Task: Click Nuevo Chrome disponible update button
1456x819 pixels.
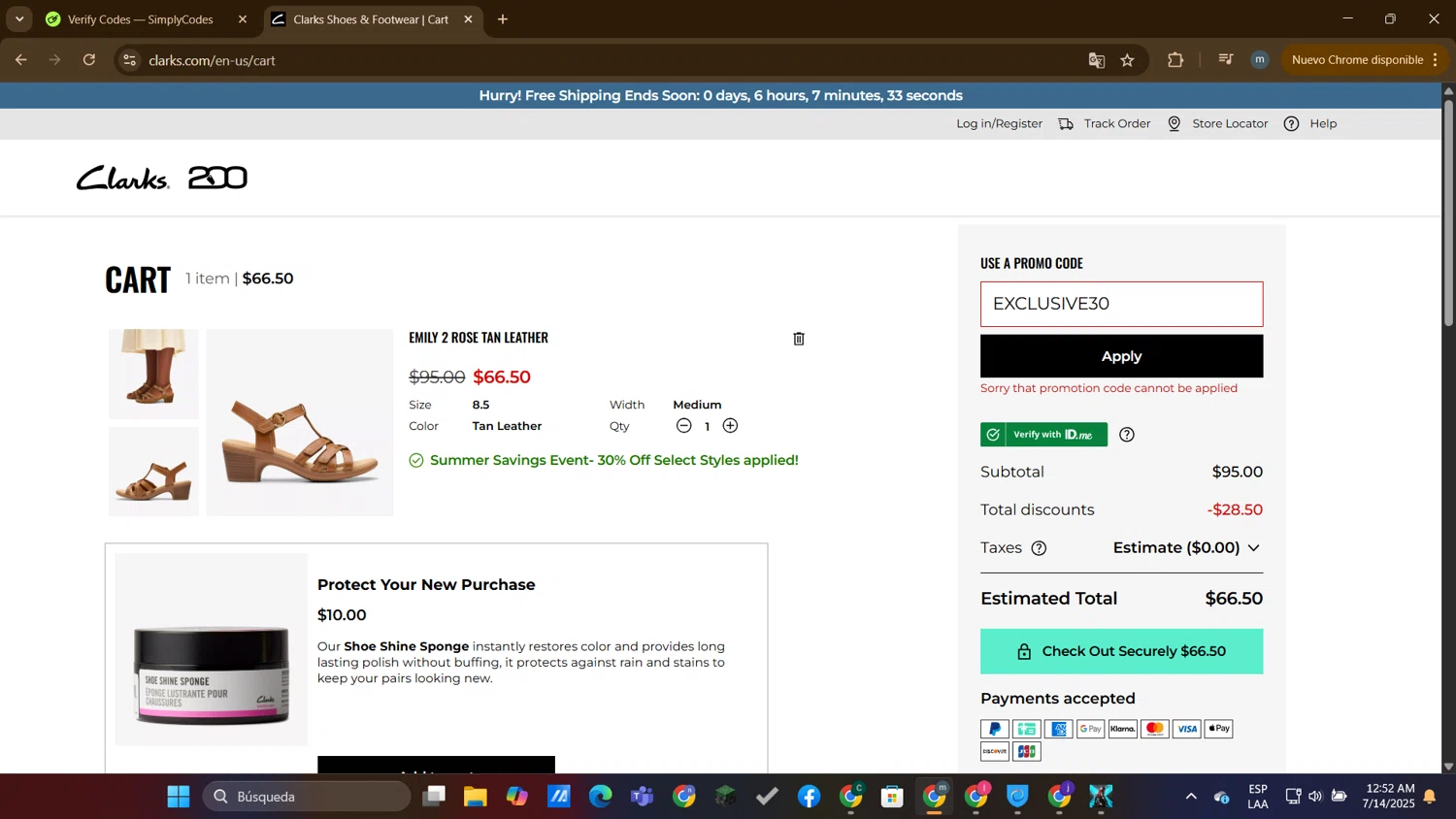Action: tap(1357, 60)
